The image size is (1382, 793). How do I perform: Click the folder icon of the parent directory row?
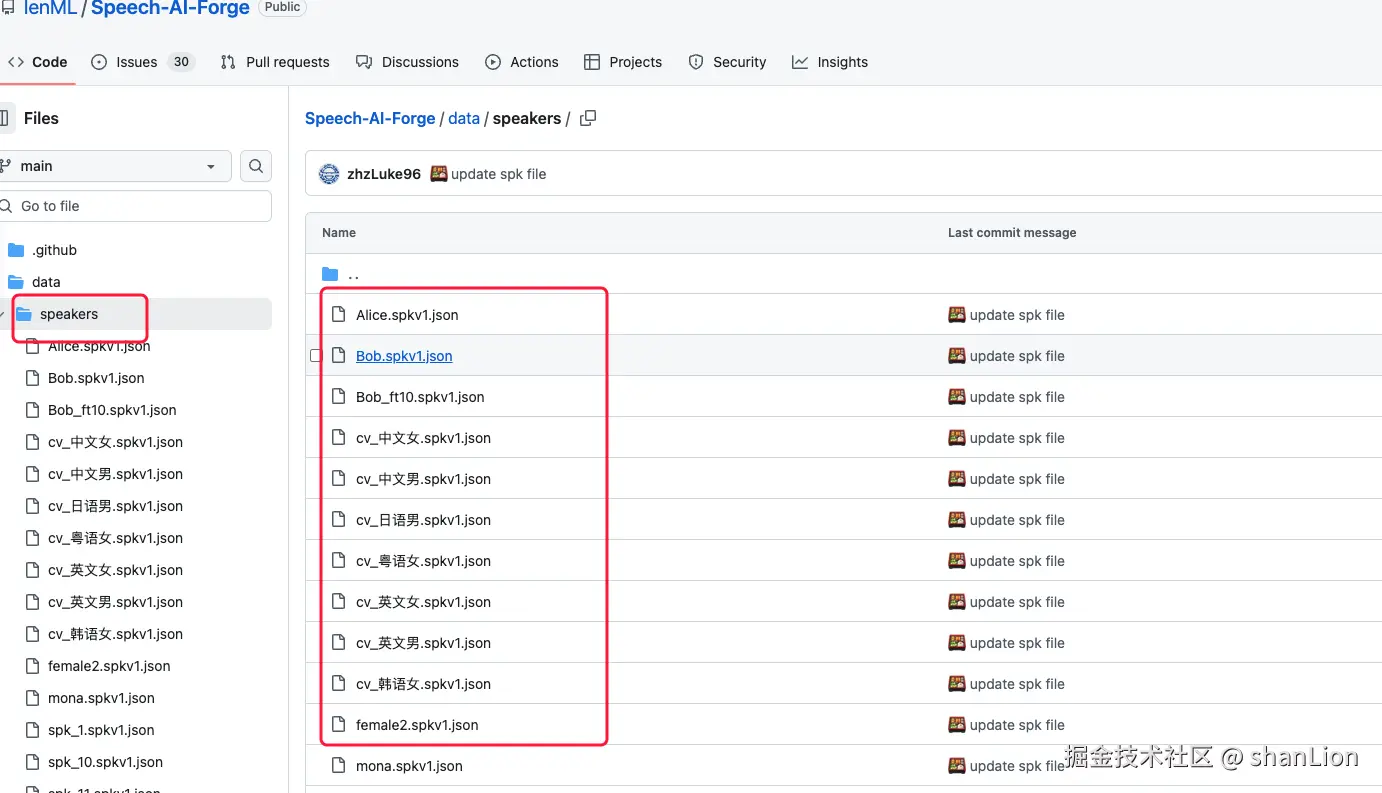point(330,274)
